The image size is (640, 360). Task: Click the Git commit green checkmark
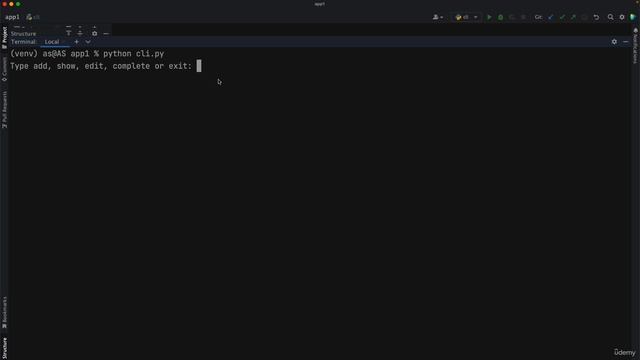point(562,17)
